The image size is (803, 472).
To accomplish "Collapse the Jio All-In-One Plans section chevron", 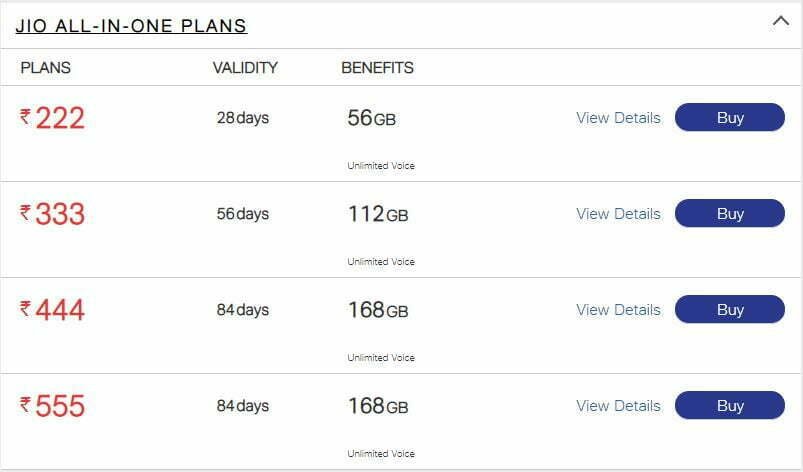I will (x=780, y=22).
